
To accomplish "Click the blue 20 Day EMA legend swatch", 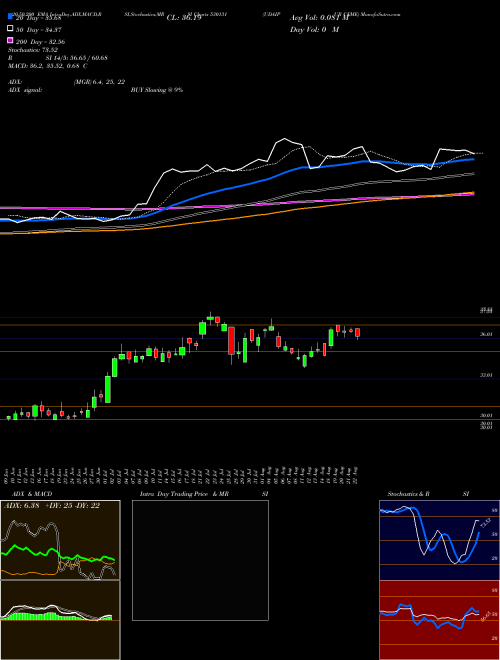I will [x=10, y=16].
